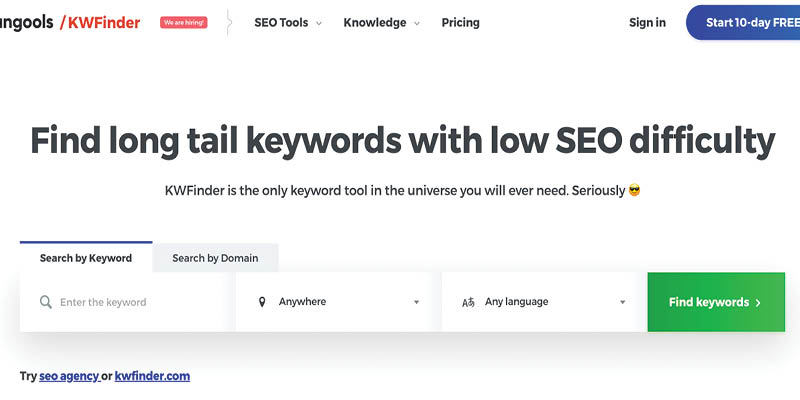Click the KWFinder logo

[x=100, y=22]
